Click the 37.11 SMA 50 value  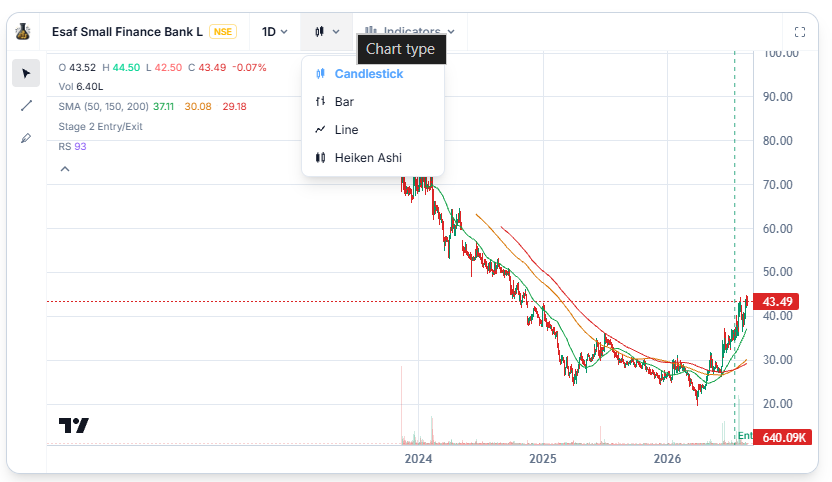(163, 107)
